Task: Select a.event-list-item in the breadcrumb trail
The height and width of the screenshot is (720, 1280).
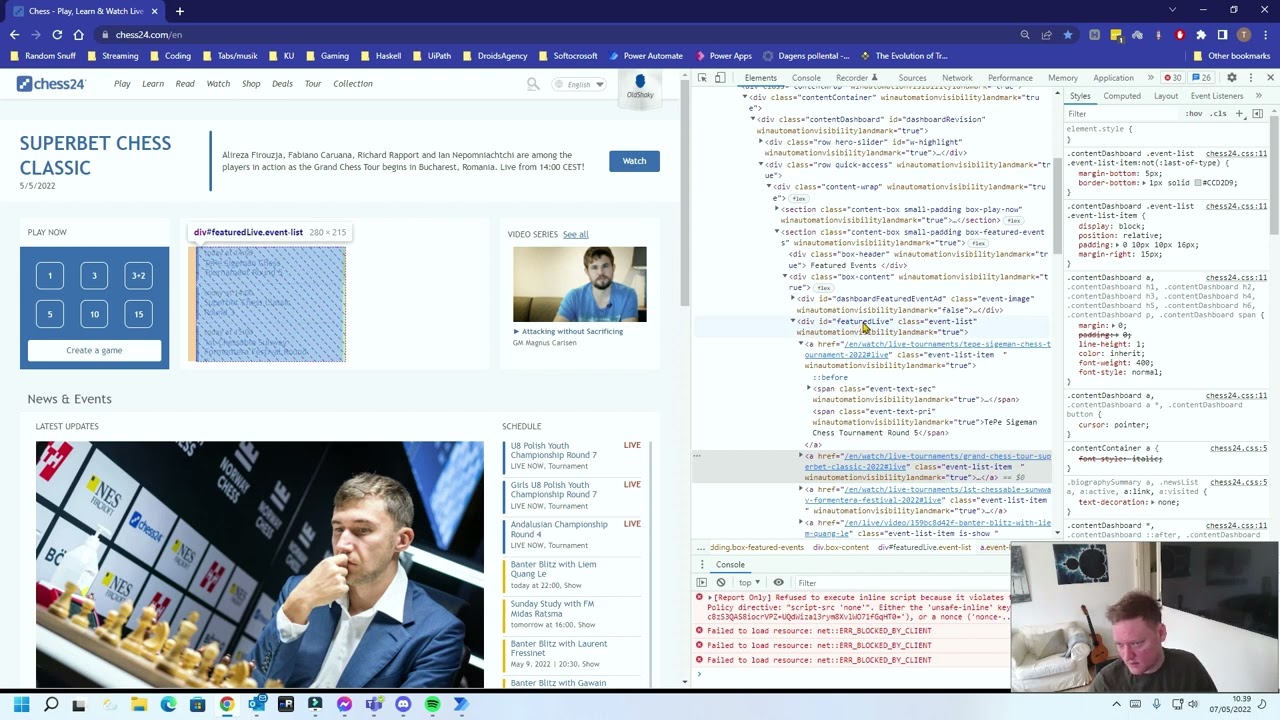Action: coord(996,548)
